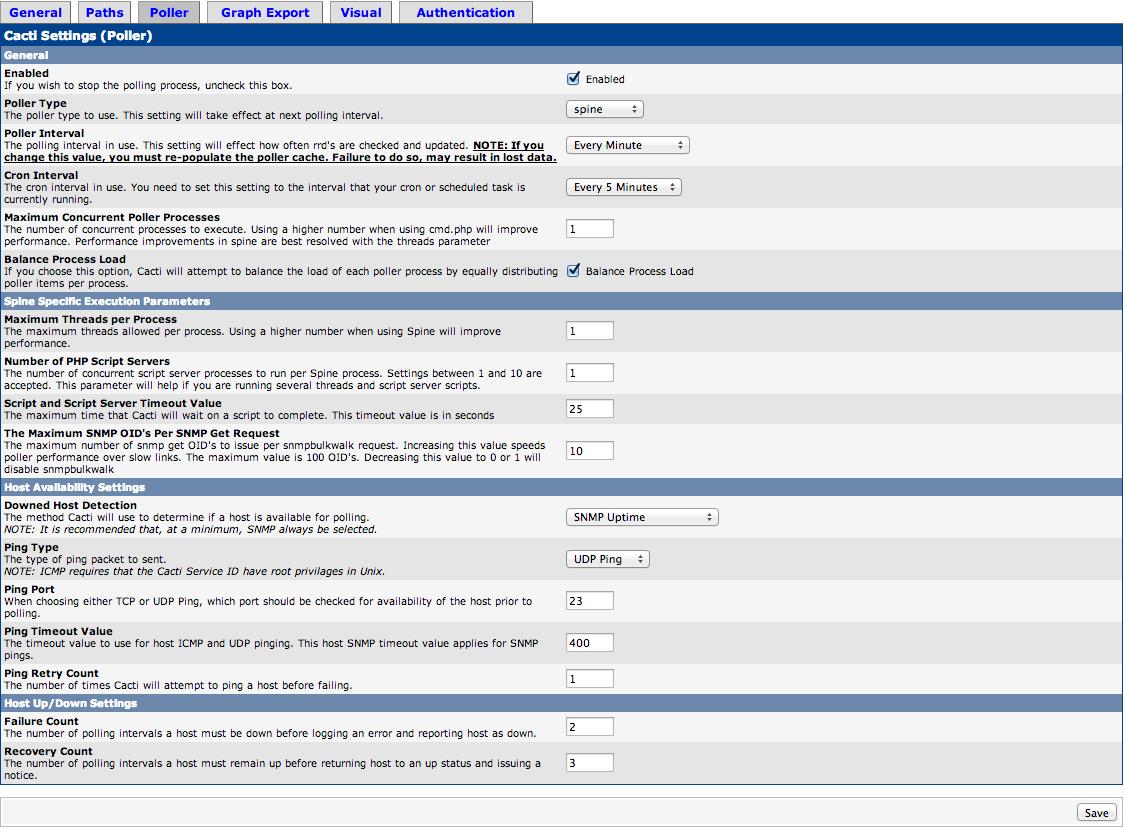Focus the Maximum Threads per Process field
This screenshot has height=829, width=1125.
(x=590, y=331)
